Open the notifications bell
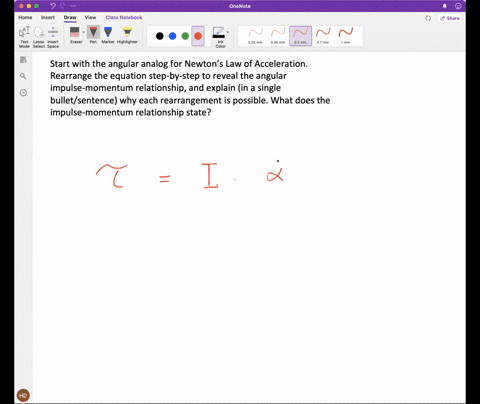Image resolution: width=480 pixels, height=404 pixels. point(445,6)
